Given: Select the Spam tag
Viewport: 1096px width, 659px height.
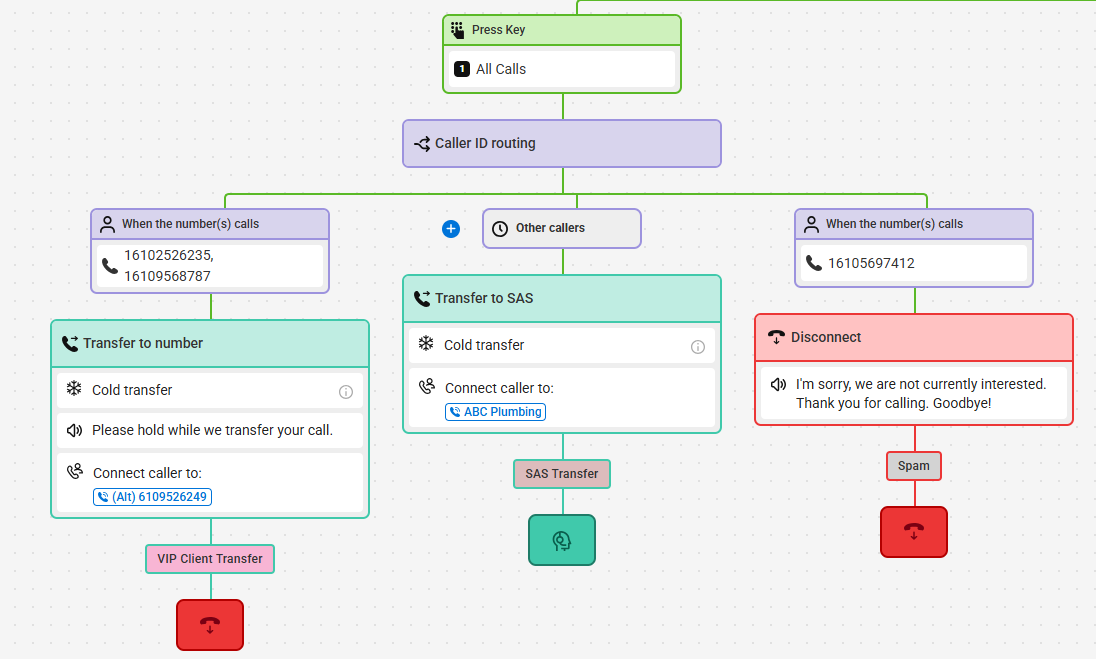Looking at the screenshot, I should coord(914,466).
